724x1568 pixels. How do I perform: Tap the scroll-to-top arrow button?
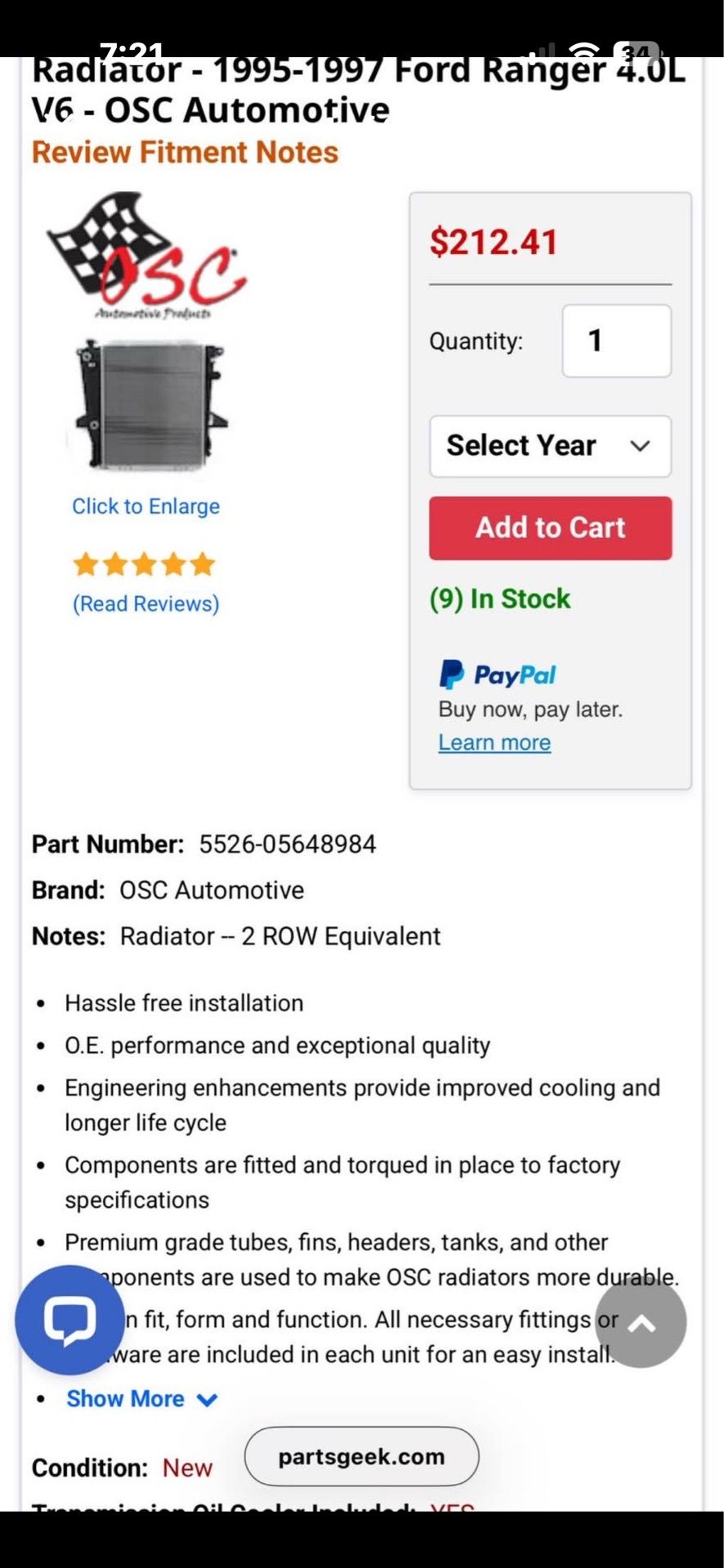point(641,1322)
